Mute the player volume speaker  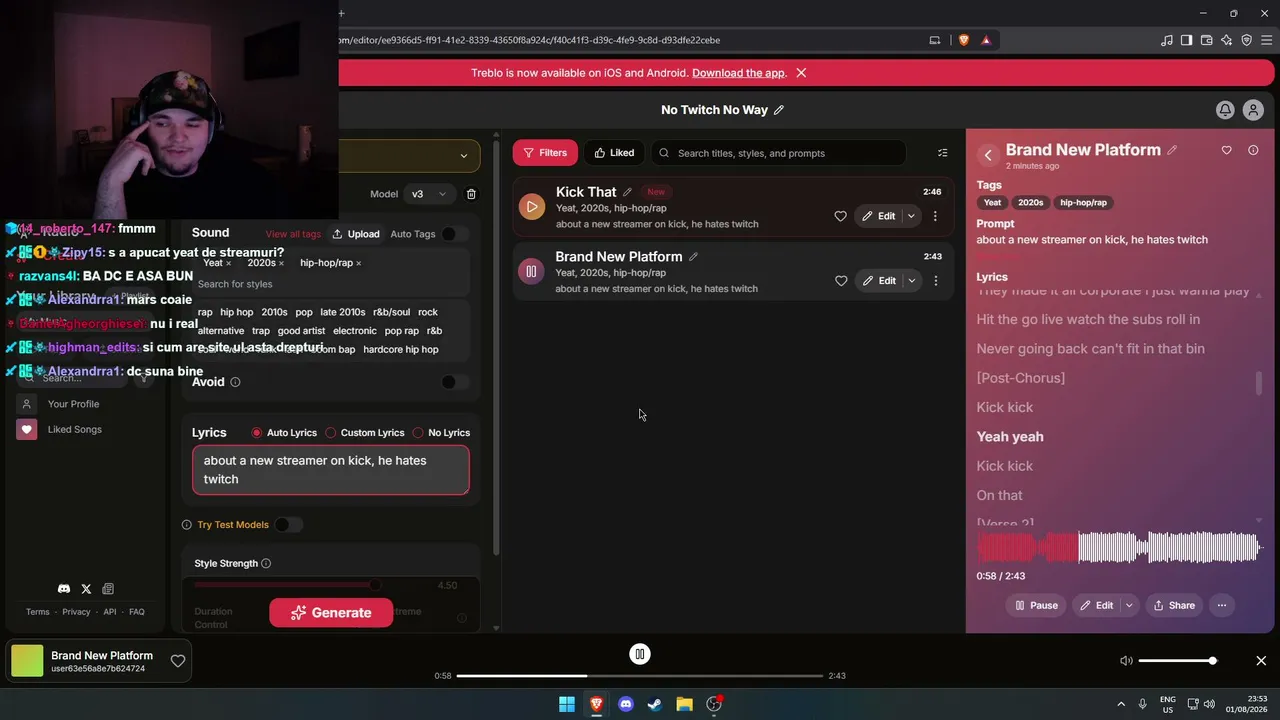1126,661
